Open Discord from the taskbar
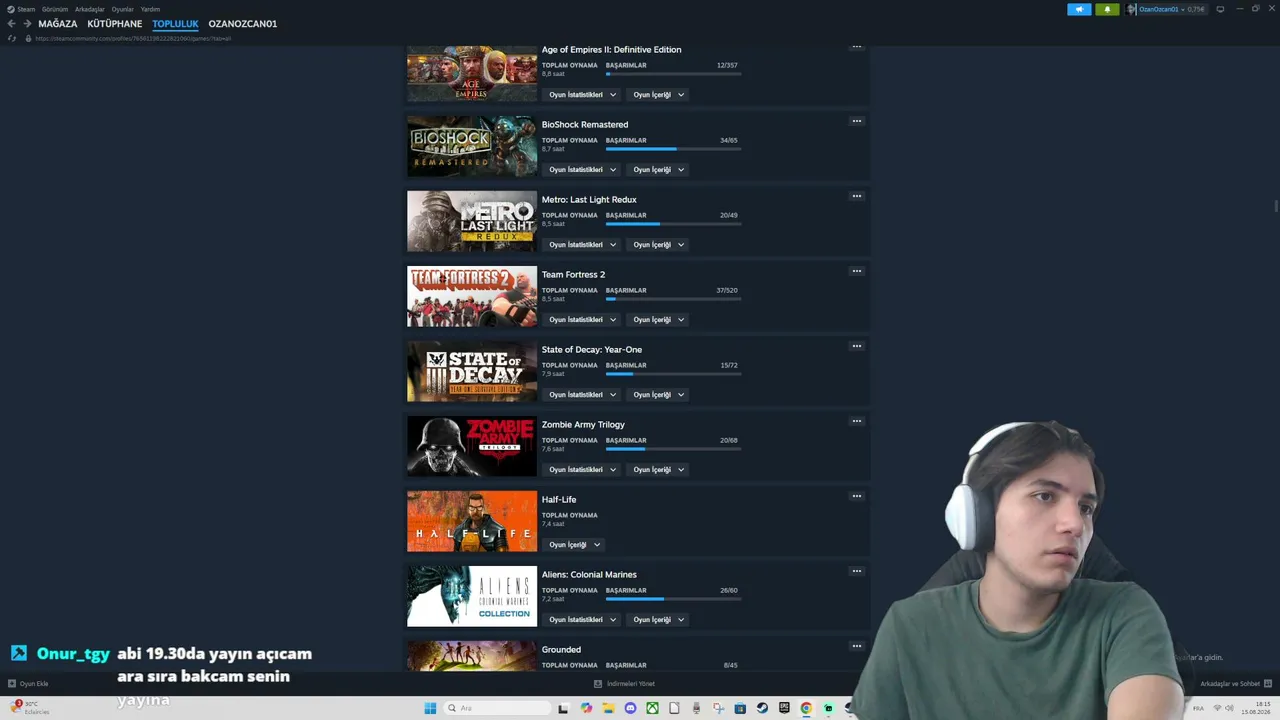 coord(630,708)
